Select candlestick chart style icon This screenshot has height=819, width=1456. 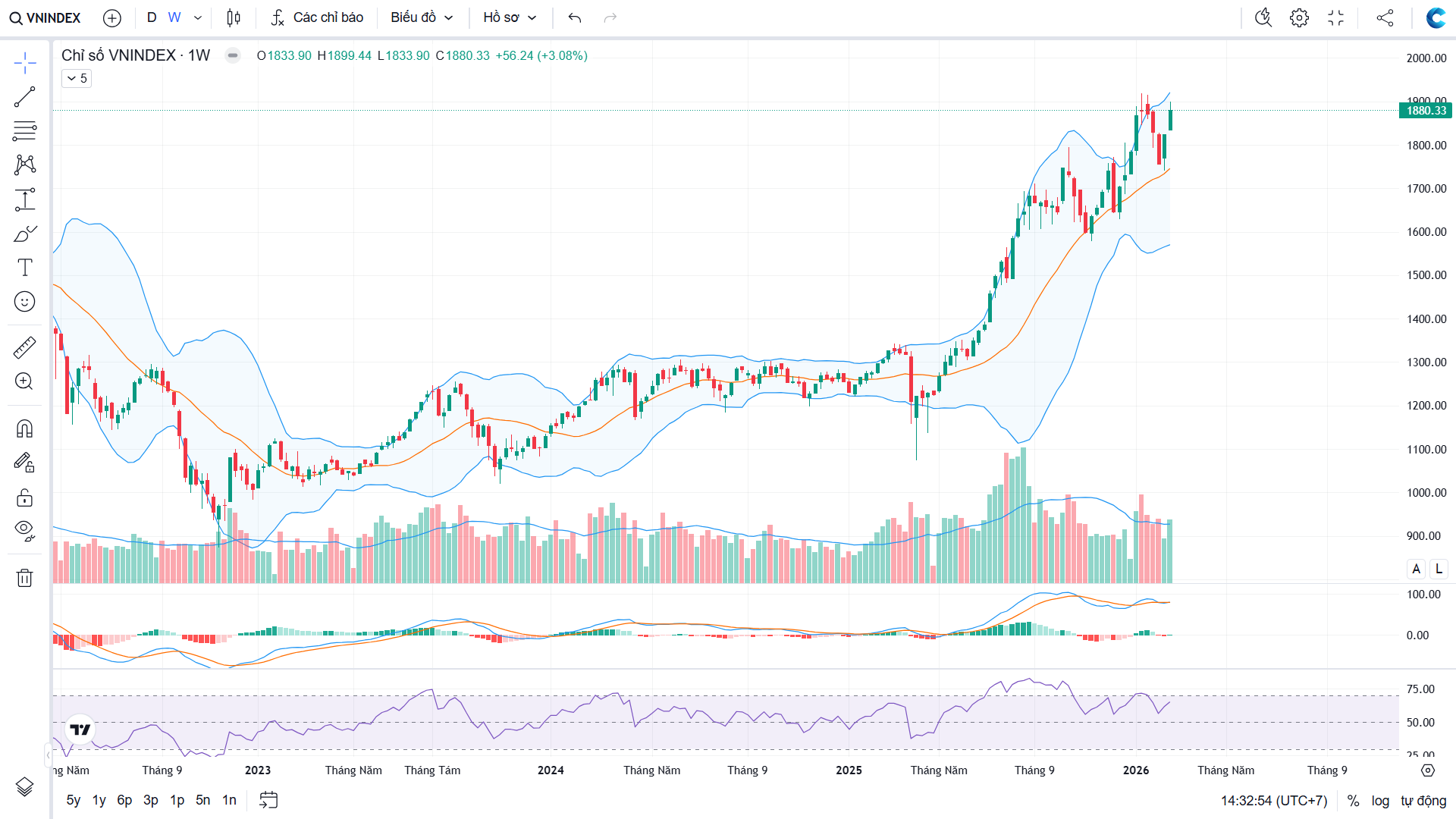point(234,17)
